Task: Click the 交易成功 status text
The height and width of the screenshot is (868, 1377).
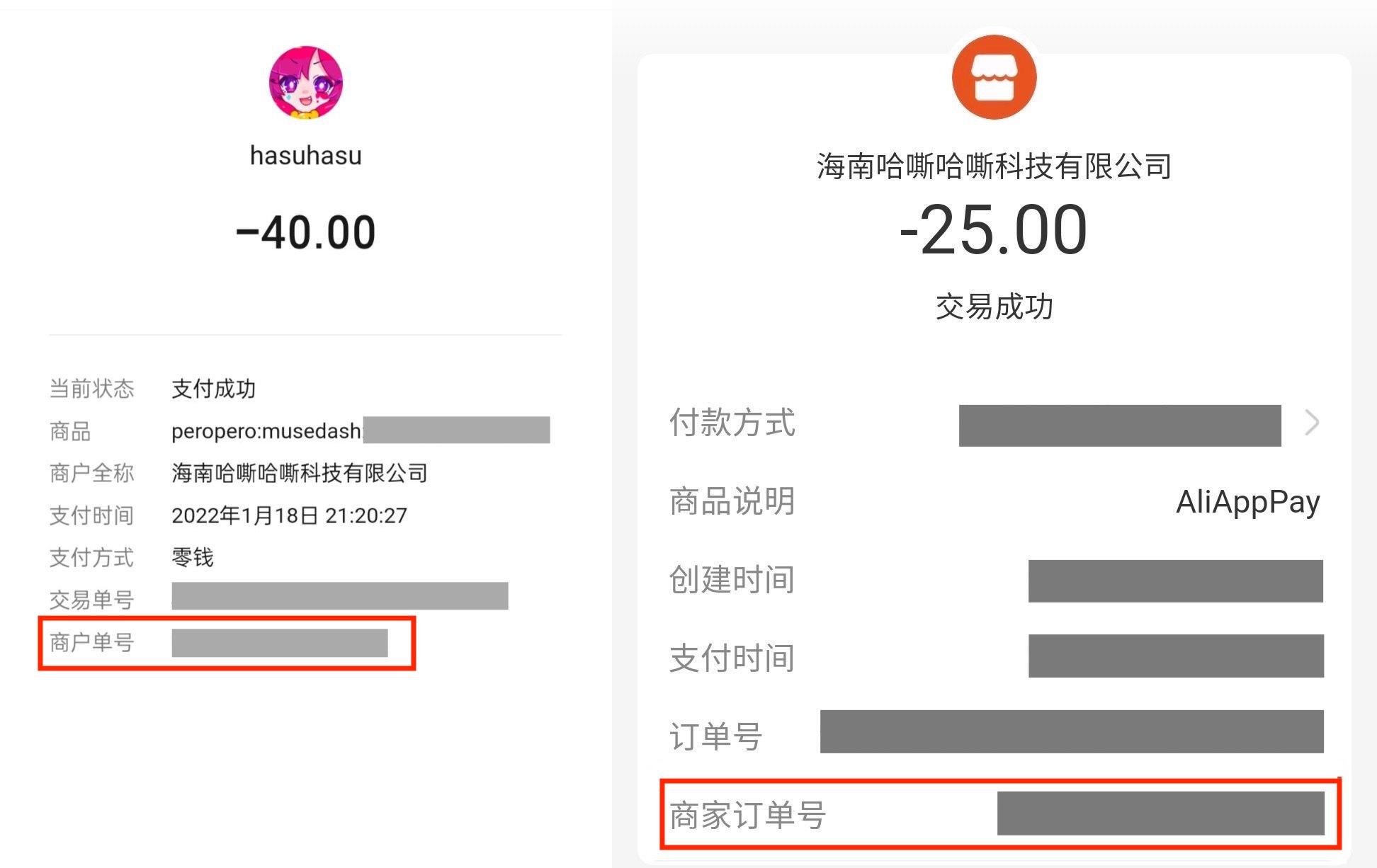Action: tap(994, 307)
